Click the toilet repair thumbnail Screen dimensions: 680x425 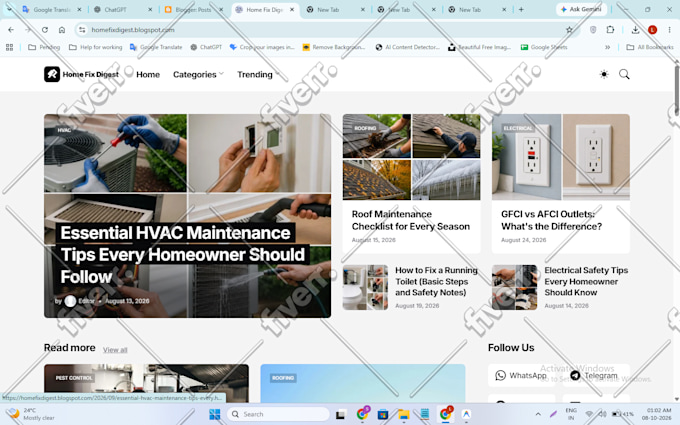(x=365, y=287)
